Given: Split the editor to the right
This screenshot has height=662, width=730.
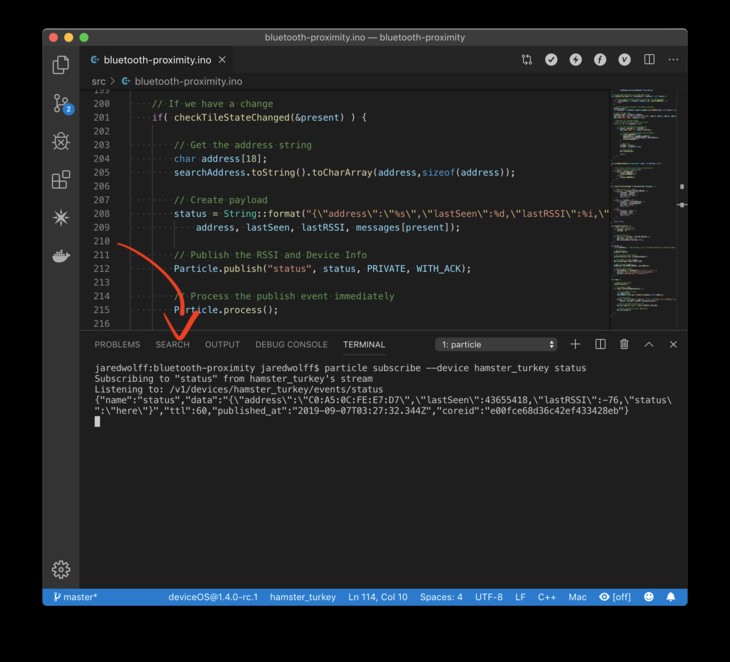Looking at the screenshot, I should tap(649, 60).
